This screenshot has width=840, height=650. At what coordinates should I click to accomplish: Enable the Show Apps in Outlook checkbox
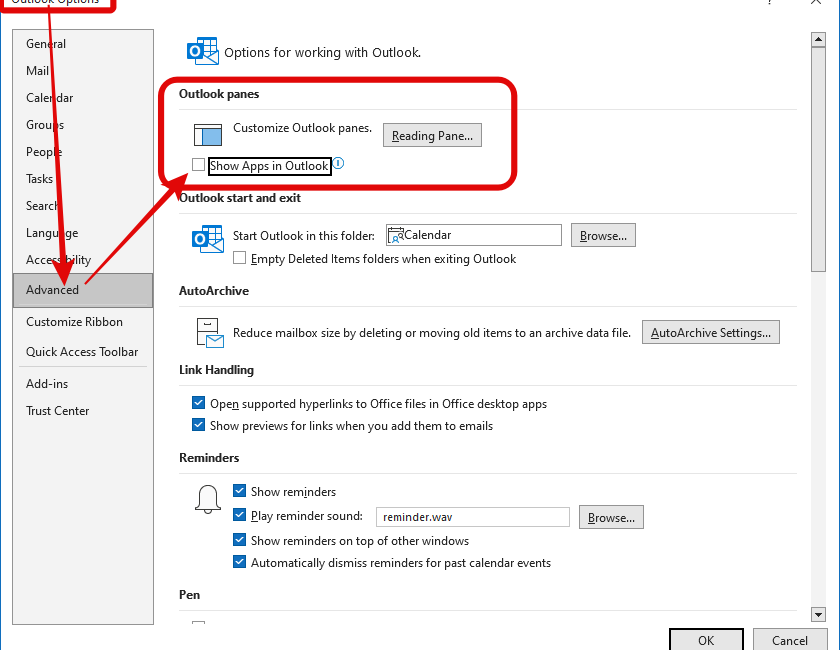coord(198,165)
